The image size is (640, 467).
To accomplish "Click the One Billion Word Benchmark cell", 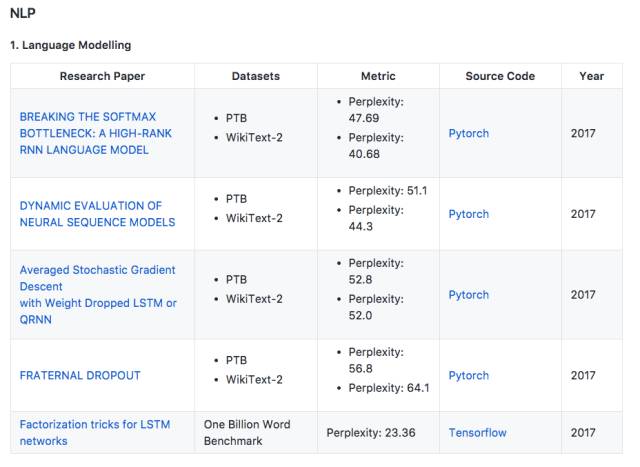I will click(x=247, y=432).
